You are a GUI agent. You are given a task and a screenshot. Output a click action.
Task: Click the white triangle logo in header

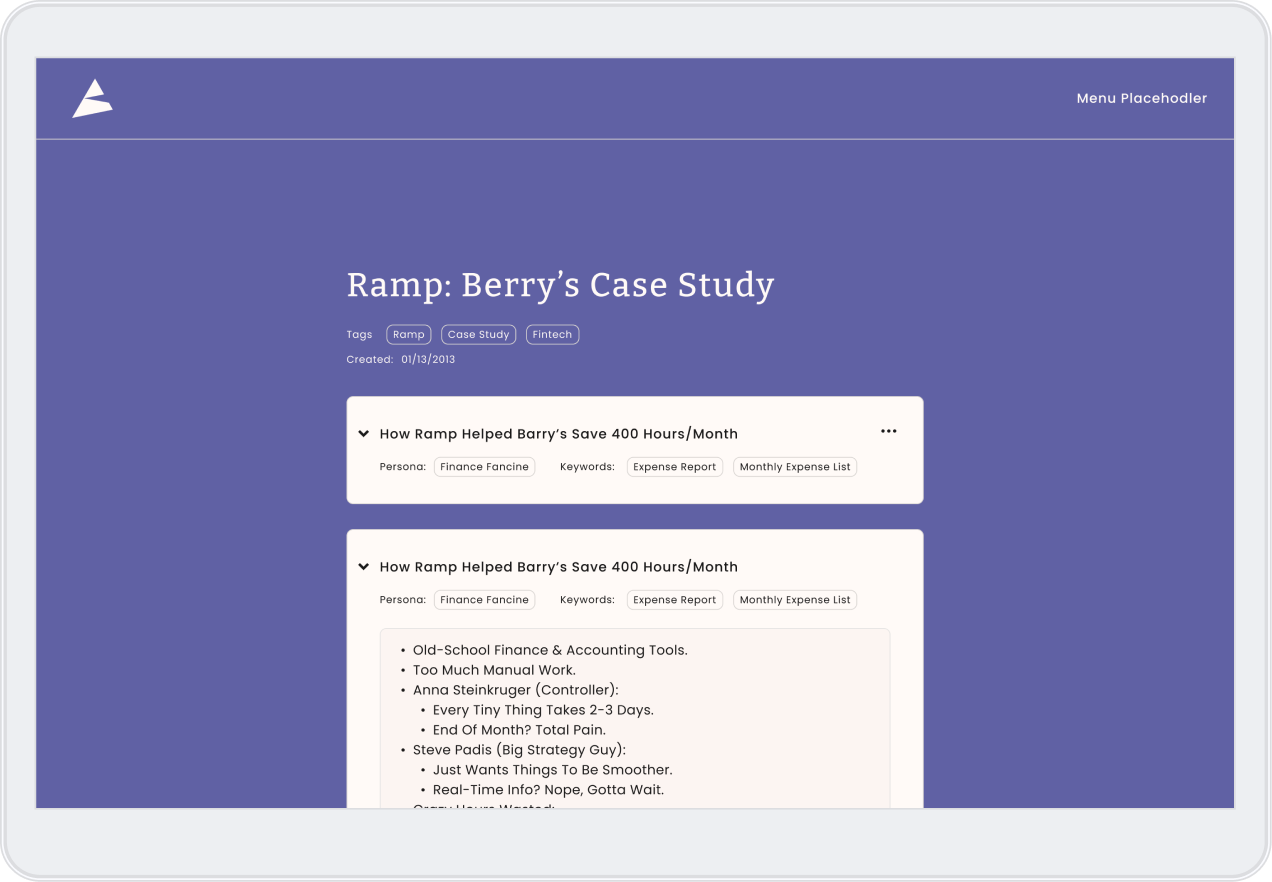[92, 98]
